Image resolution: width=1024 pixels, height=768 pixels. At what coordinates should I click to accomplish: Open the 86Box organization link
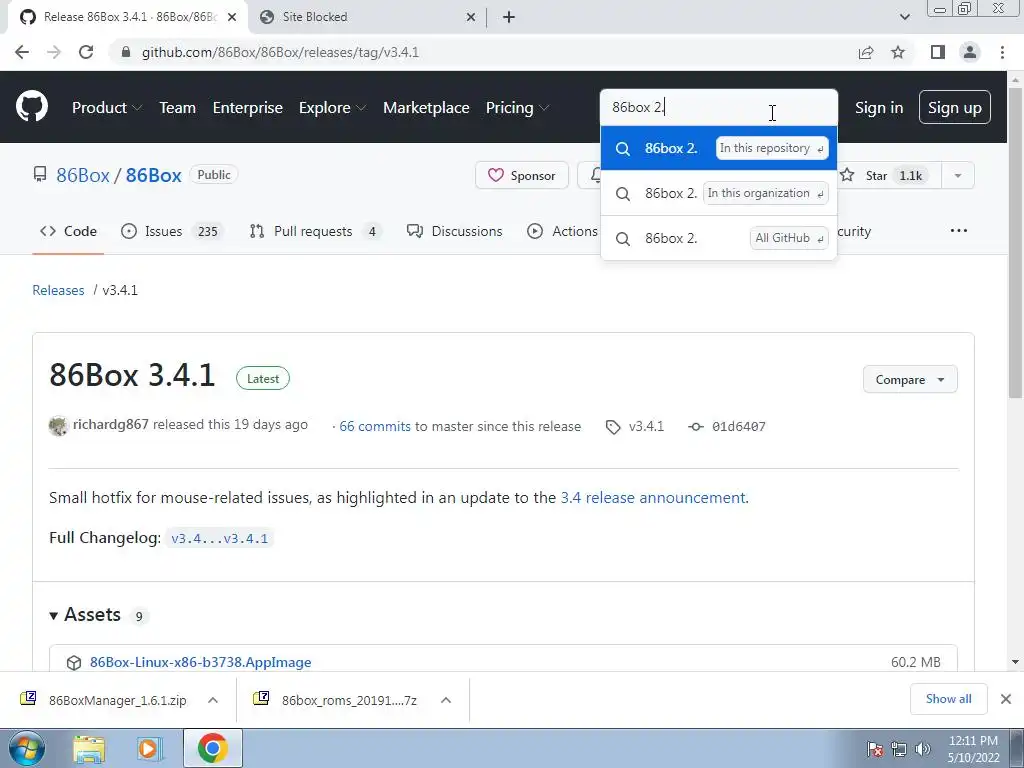83,175
